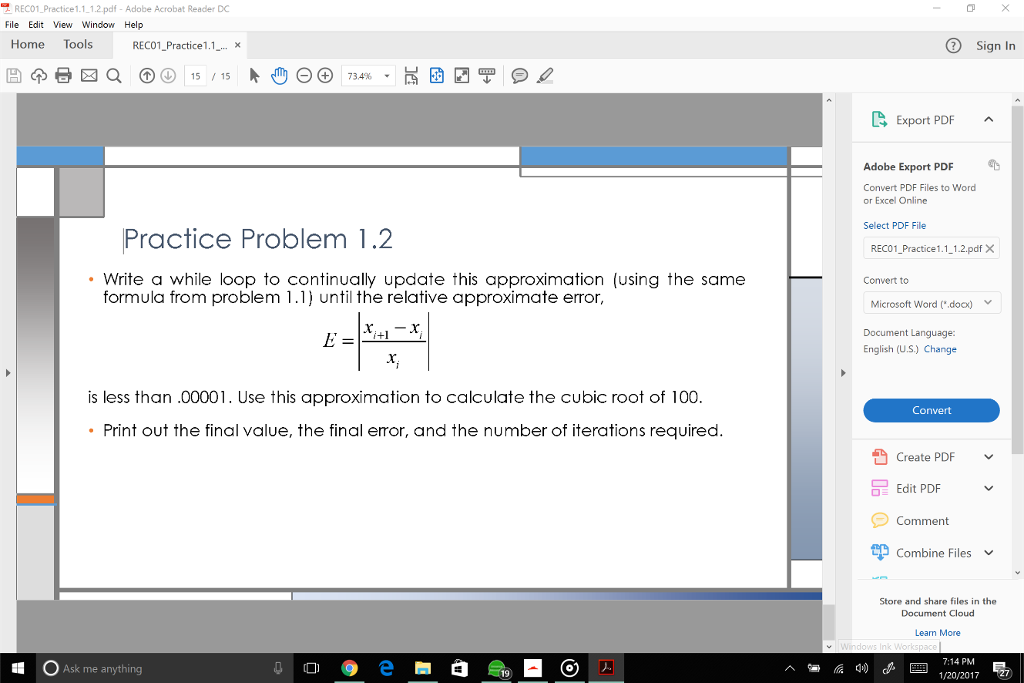Viewport: 1024px width, 683px height.
Task: Open the Tools tab
Action: click(78, 44)
